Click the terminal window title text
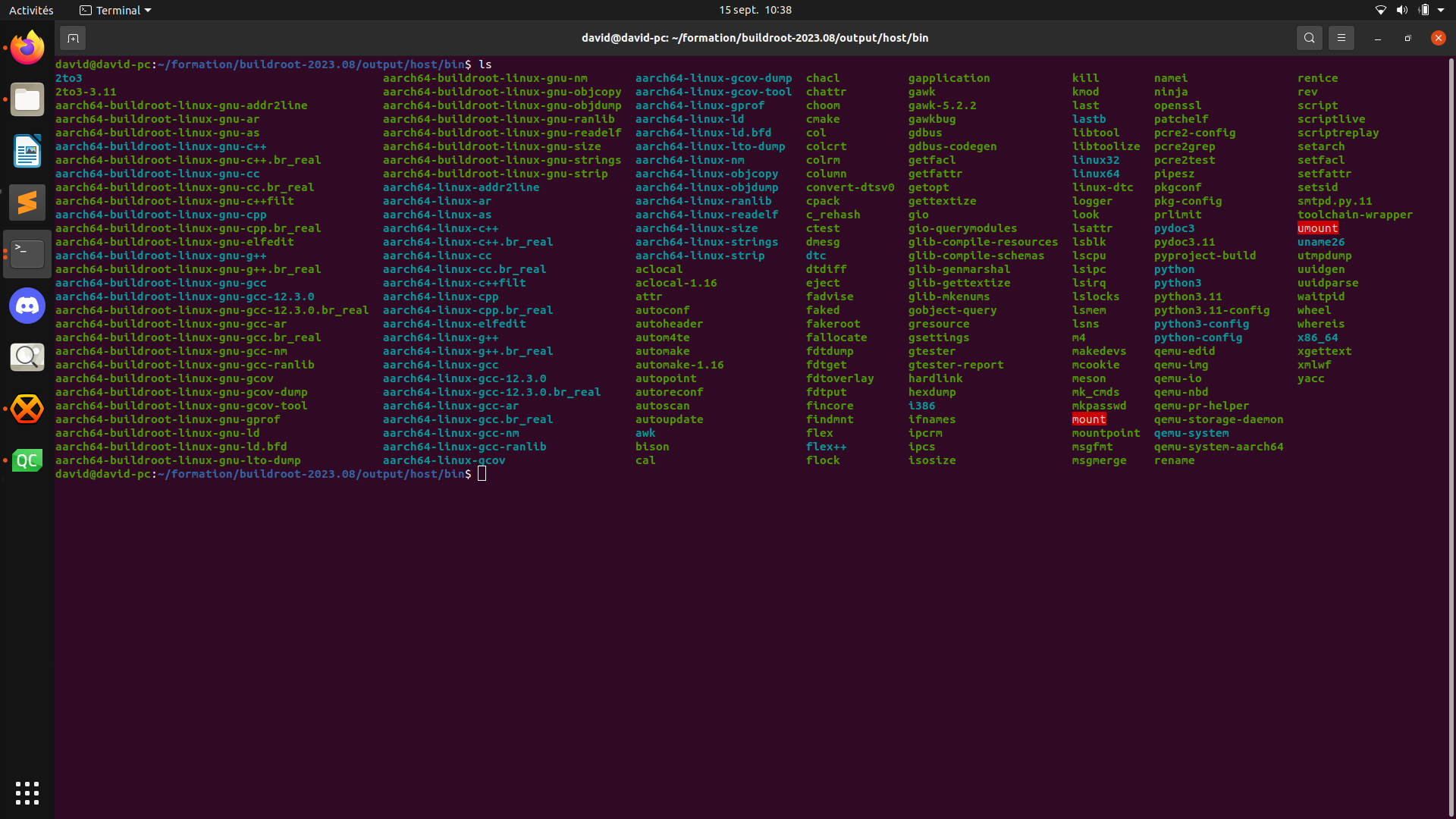Image resolution: width=1456 pixels, height=819 pixels. [755, 38]
